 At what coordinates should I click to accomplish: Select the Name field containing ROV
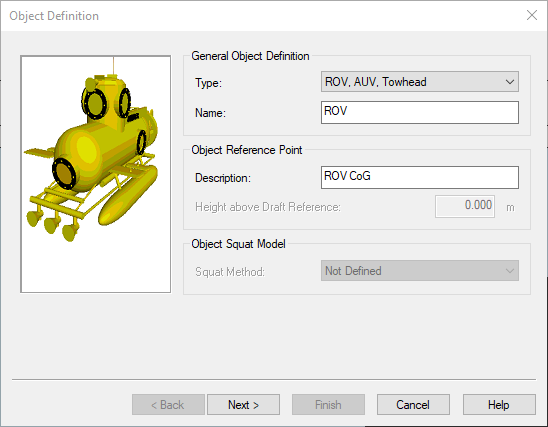click(420, 113)
